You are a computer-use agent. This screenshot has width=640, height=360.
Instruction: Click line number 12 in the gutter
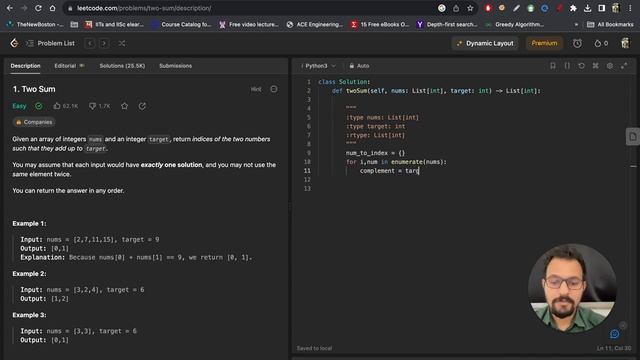click(x=307, y=180)
